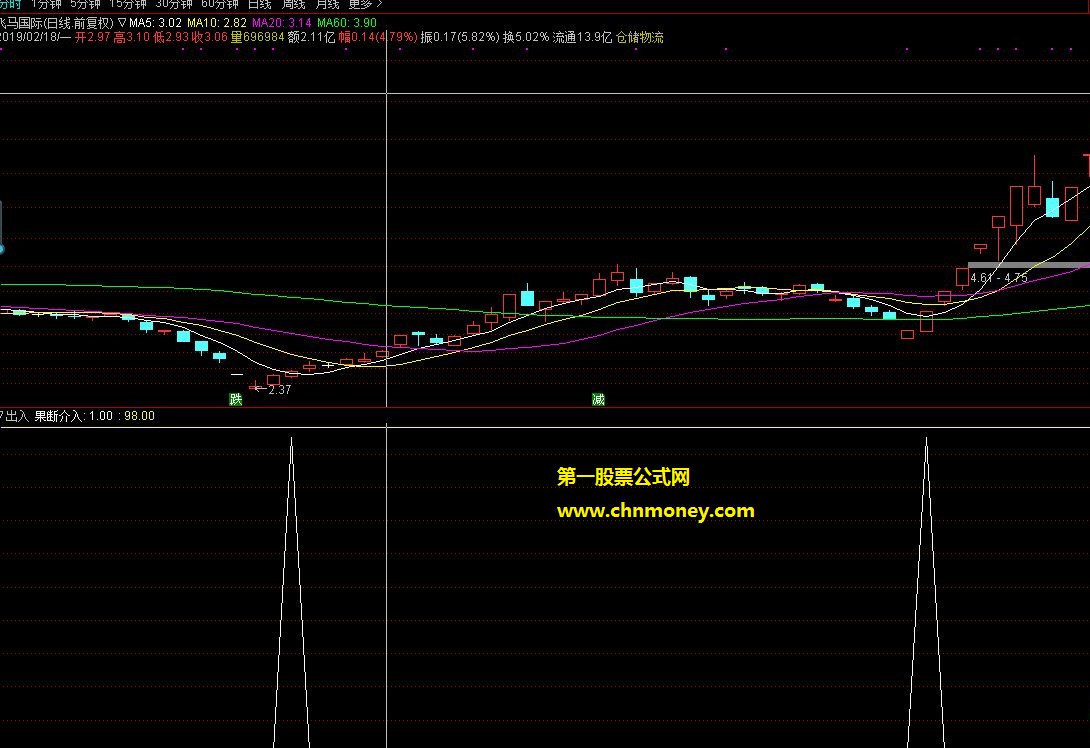This screenshot has height=748, width=1090.
Task: Select the 周线 weekly chart tab
Action: (293, 4)
